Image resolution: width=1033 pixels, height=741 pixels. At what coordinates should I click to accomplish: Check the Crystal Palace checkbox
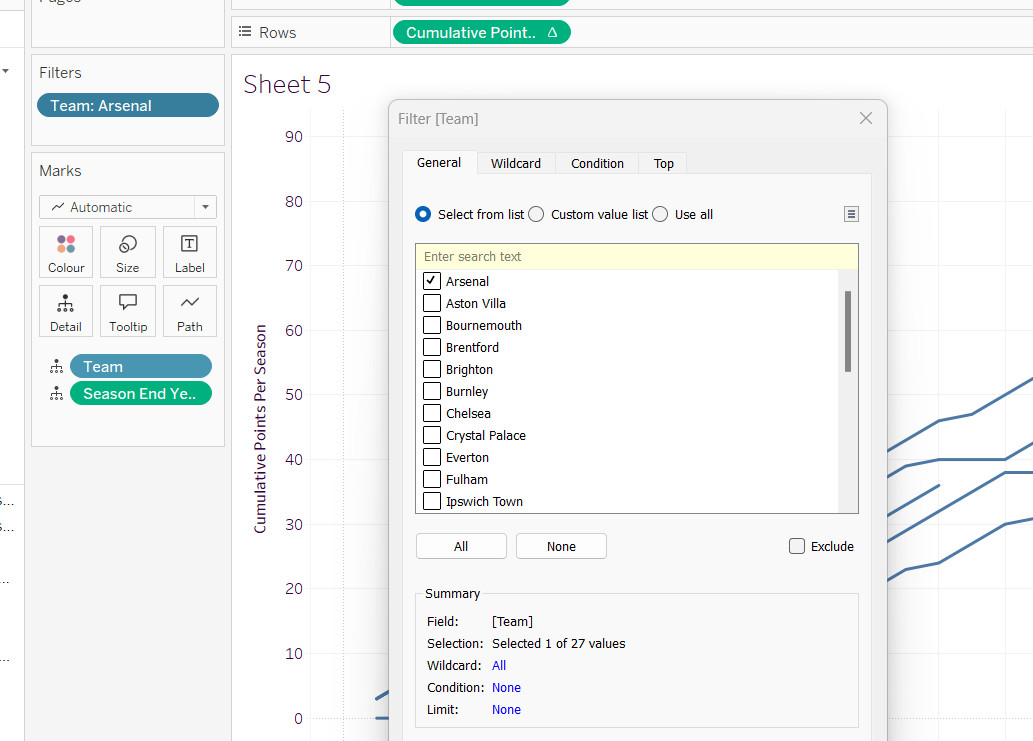point(432,435)
